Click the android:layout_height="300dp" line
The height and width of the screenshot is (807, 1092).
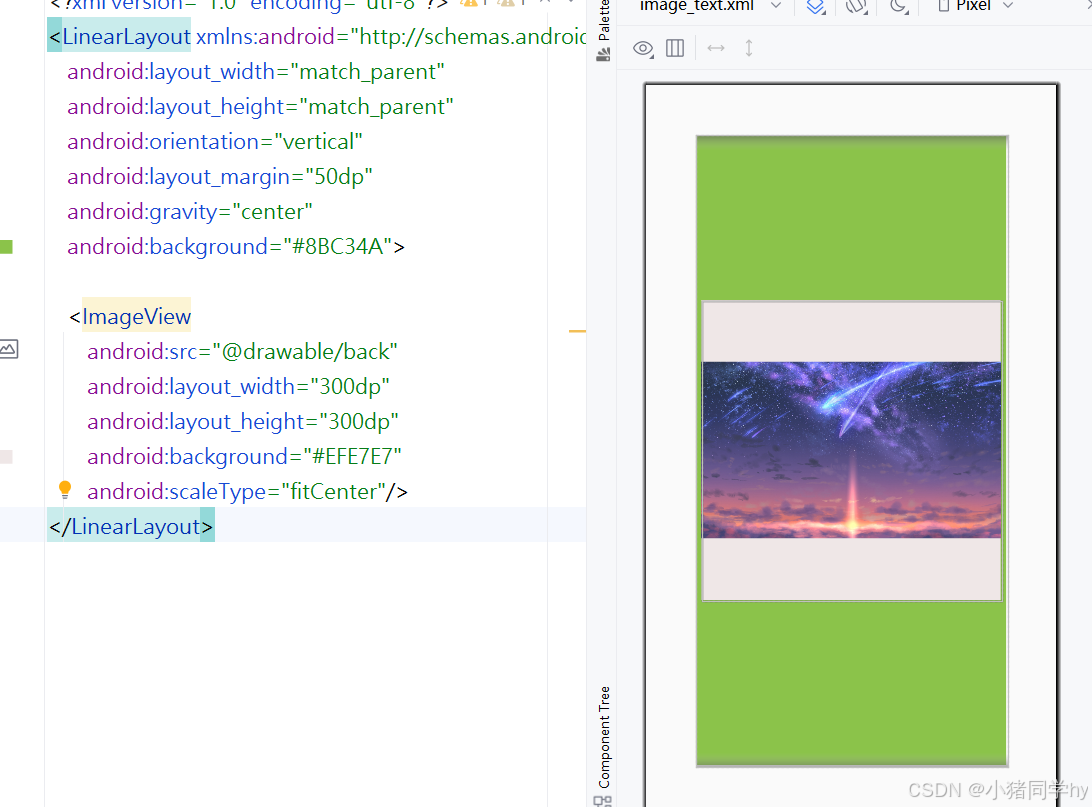[242, 421]
